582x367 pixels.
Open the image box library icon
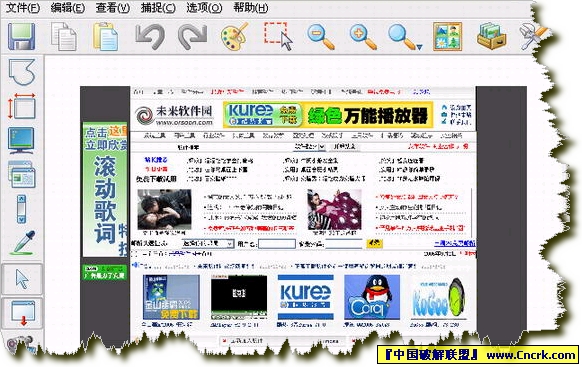coord(491,36)
